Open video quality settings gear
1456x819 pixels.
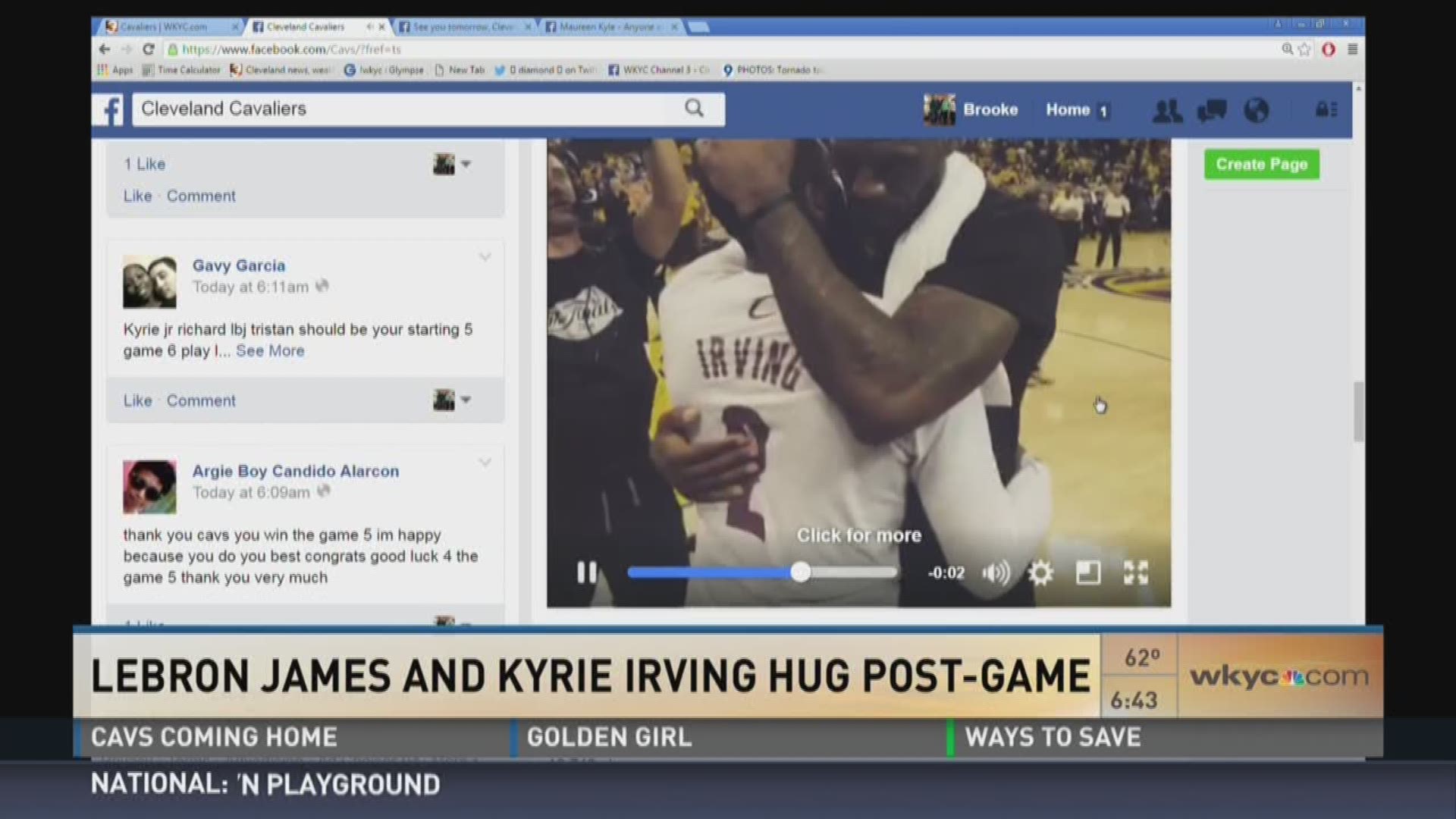point(1040,573)
